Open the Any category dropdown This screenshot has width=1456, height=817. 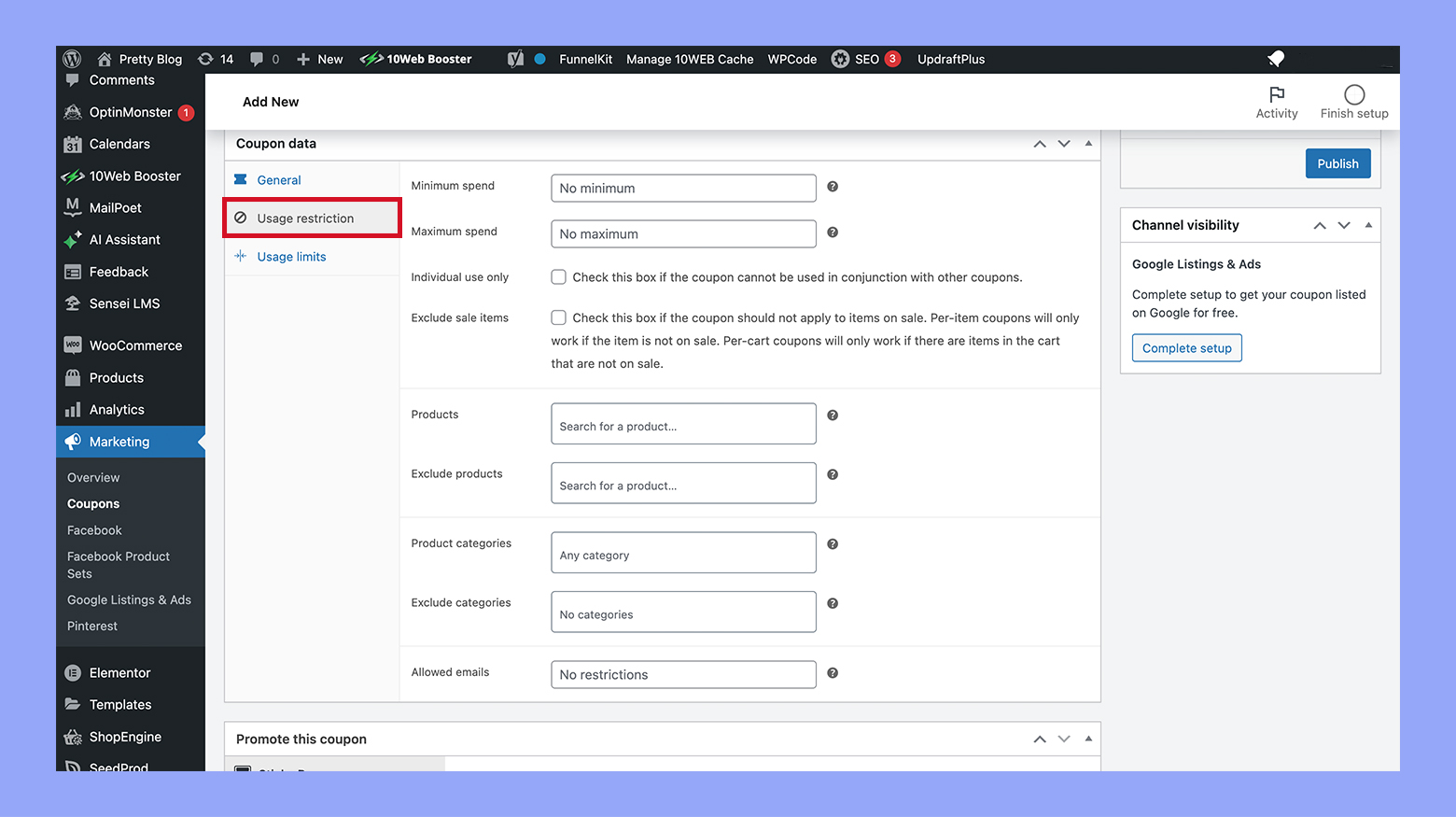pyautogui.click(x=682, y=552)
